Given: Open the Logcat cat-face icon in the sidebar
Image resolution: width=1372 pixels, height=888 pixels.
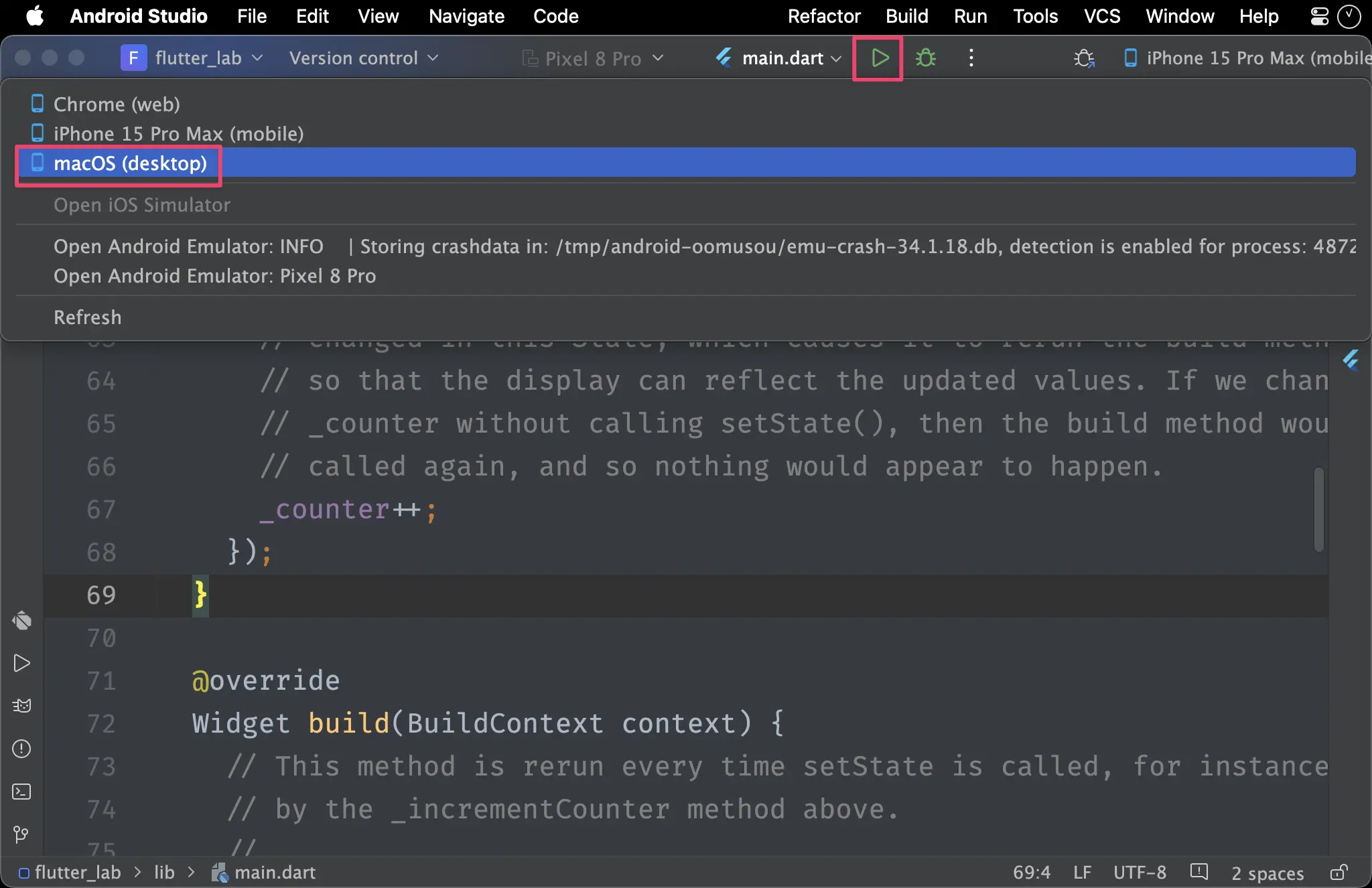Looking at the screenshot, I should (x=21, y=706).
